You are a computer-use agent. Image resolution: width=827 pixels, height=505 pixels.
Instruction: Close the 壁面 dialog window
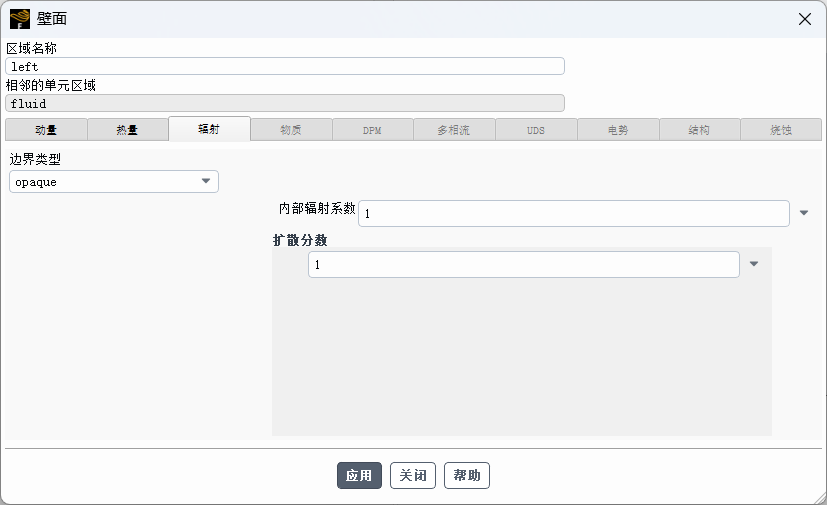804,19
